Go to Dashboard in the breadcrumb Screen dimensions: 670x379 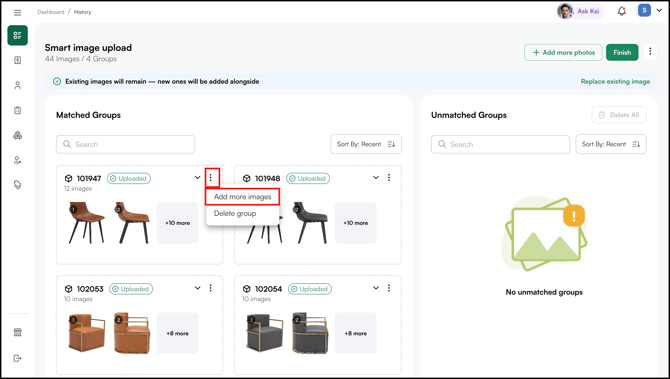[51, 12]
